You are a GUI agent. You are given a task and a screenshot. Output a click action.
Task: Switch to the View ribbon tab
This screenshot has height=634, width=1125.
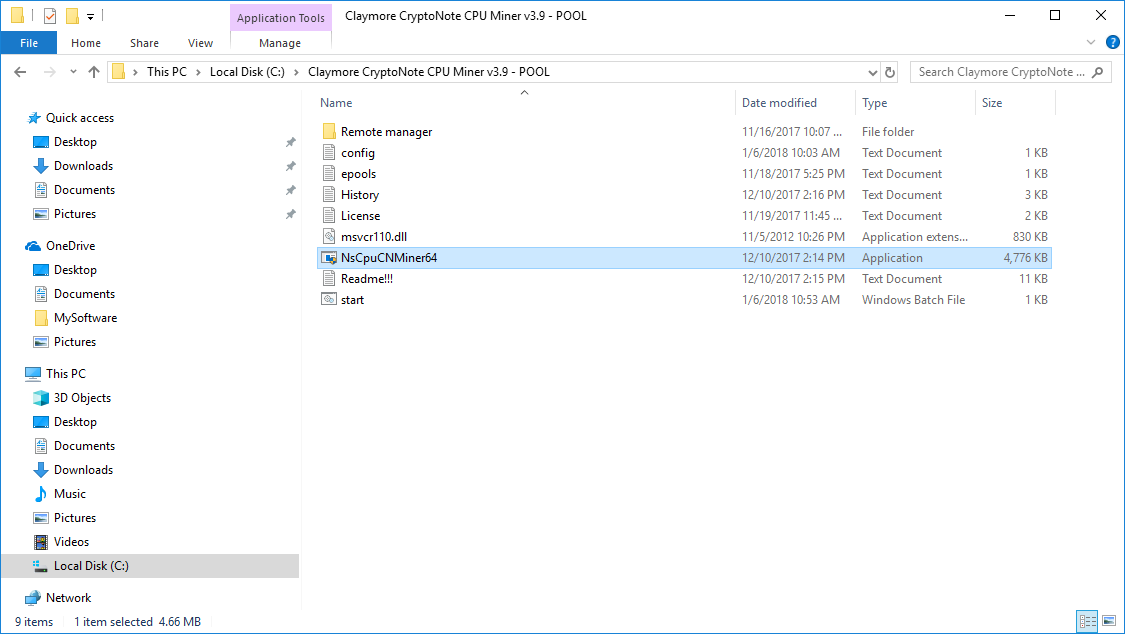(x=200, y=43)
